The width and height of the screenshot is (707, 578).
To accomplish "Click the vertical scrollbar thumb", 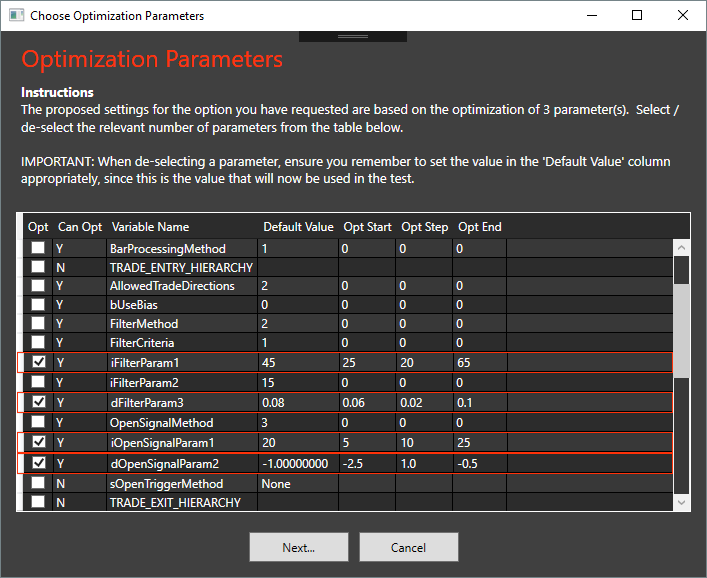I will pyautogui.click(x=681, y=330).
